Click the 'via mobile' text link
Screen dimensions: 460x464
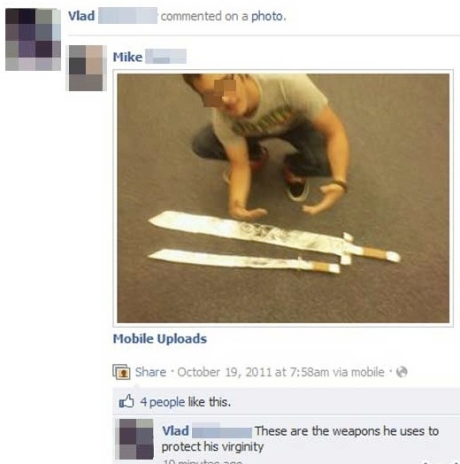(x=358, y=372)
